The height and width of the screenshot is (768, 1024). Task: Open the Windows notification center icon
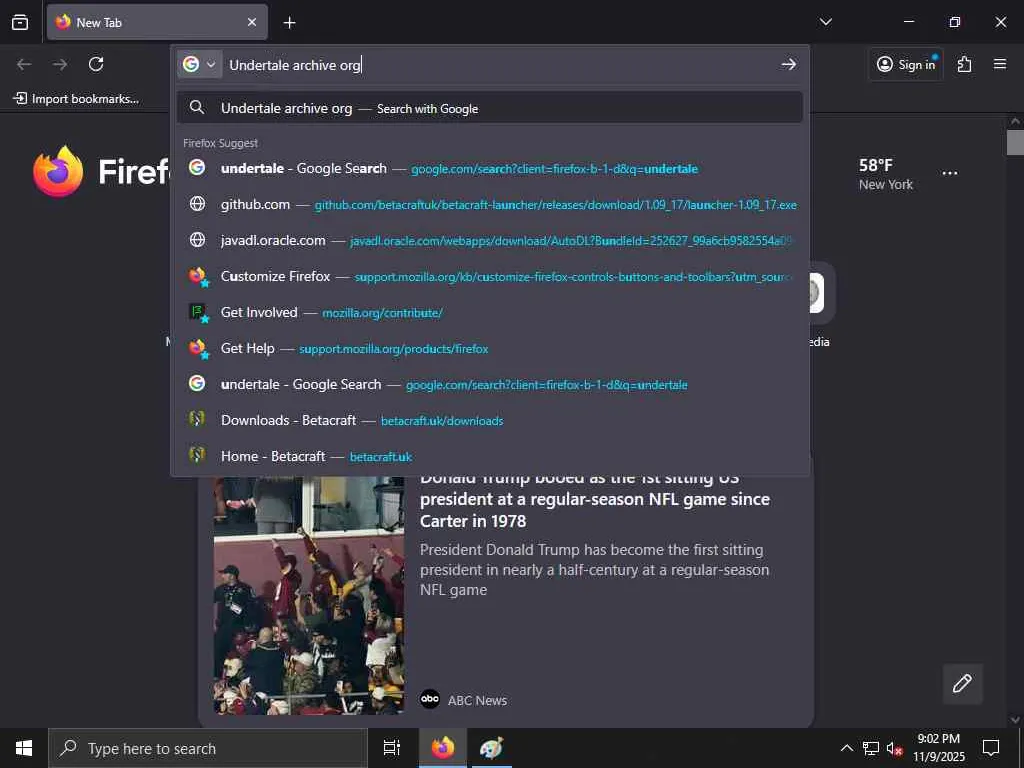tap(991, 748)
